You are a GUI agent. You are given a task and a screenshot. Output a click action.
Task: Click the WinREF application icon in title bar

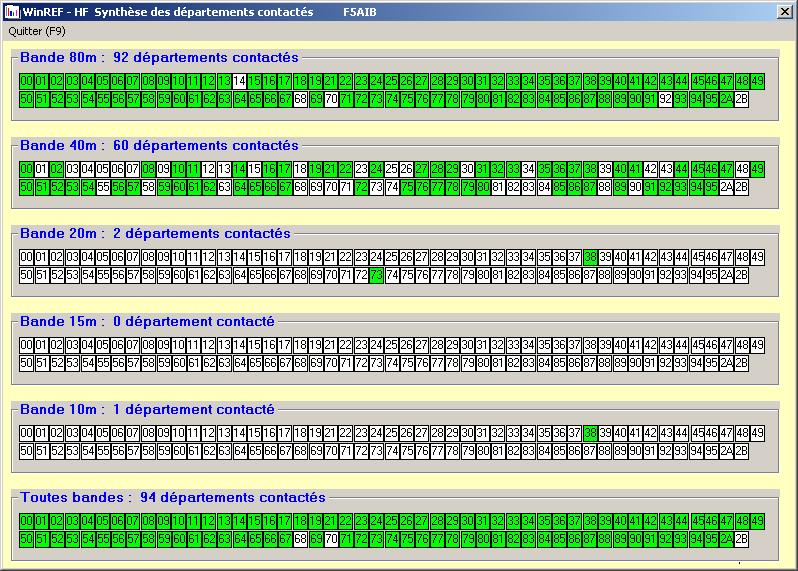coord(12,12)
